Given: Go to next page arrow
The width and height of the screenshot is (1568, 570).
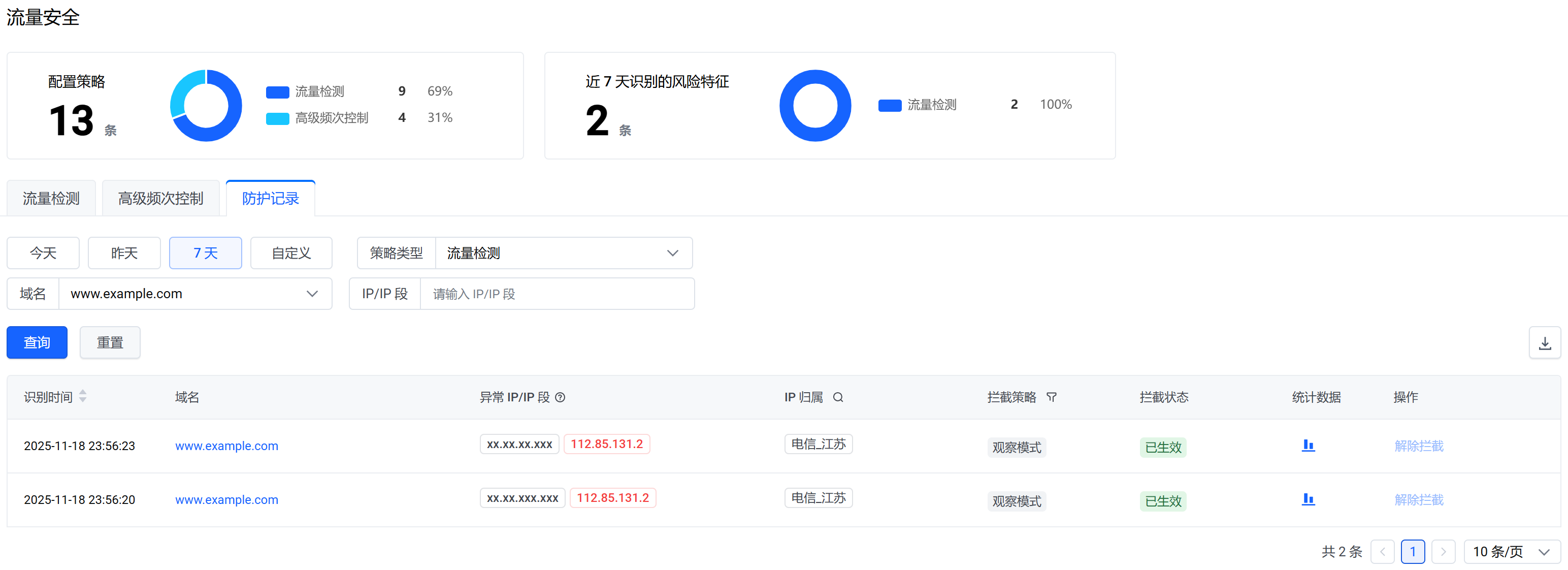Looking at the screenshot, I should click(1443, 552).
